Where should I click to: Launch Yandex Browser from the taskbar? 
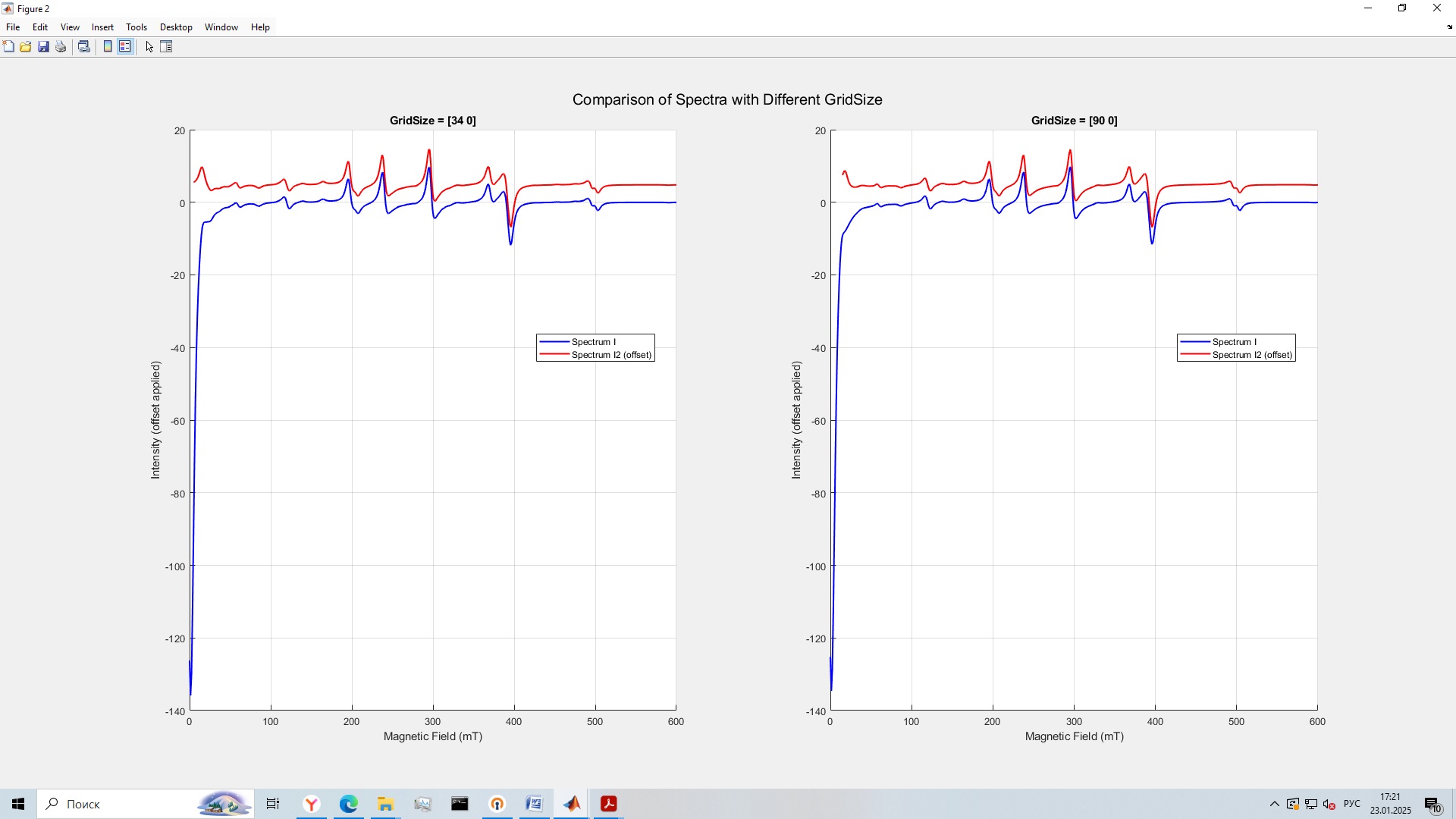pyautogui.click(x=312, y=804)
